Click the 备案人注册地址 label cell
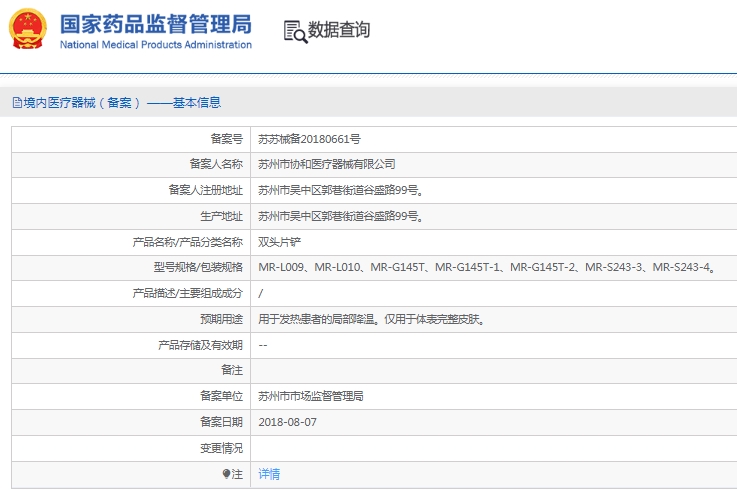 (x=131, y=190)
